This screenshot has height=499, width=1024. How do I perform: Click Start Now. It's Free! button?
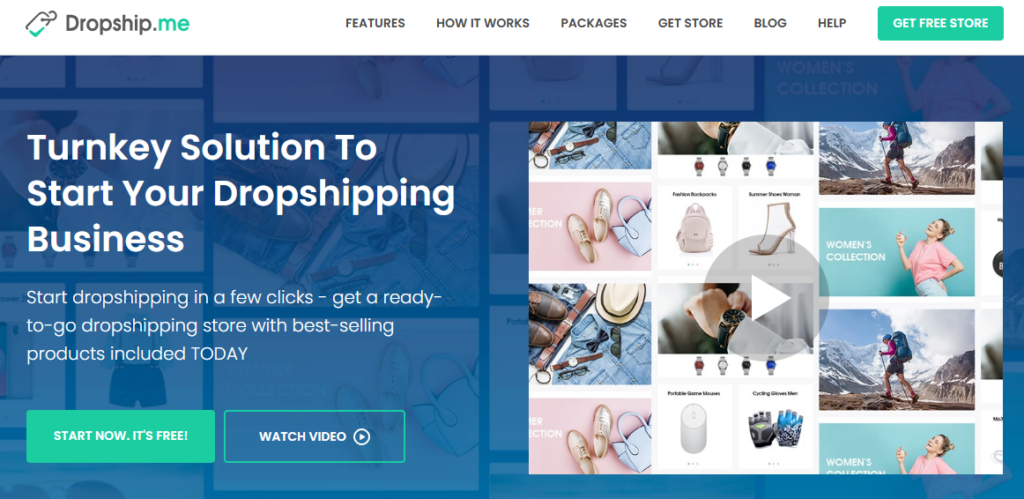[120, 436]
